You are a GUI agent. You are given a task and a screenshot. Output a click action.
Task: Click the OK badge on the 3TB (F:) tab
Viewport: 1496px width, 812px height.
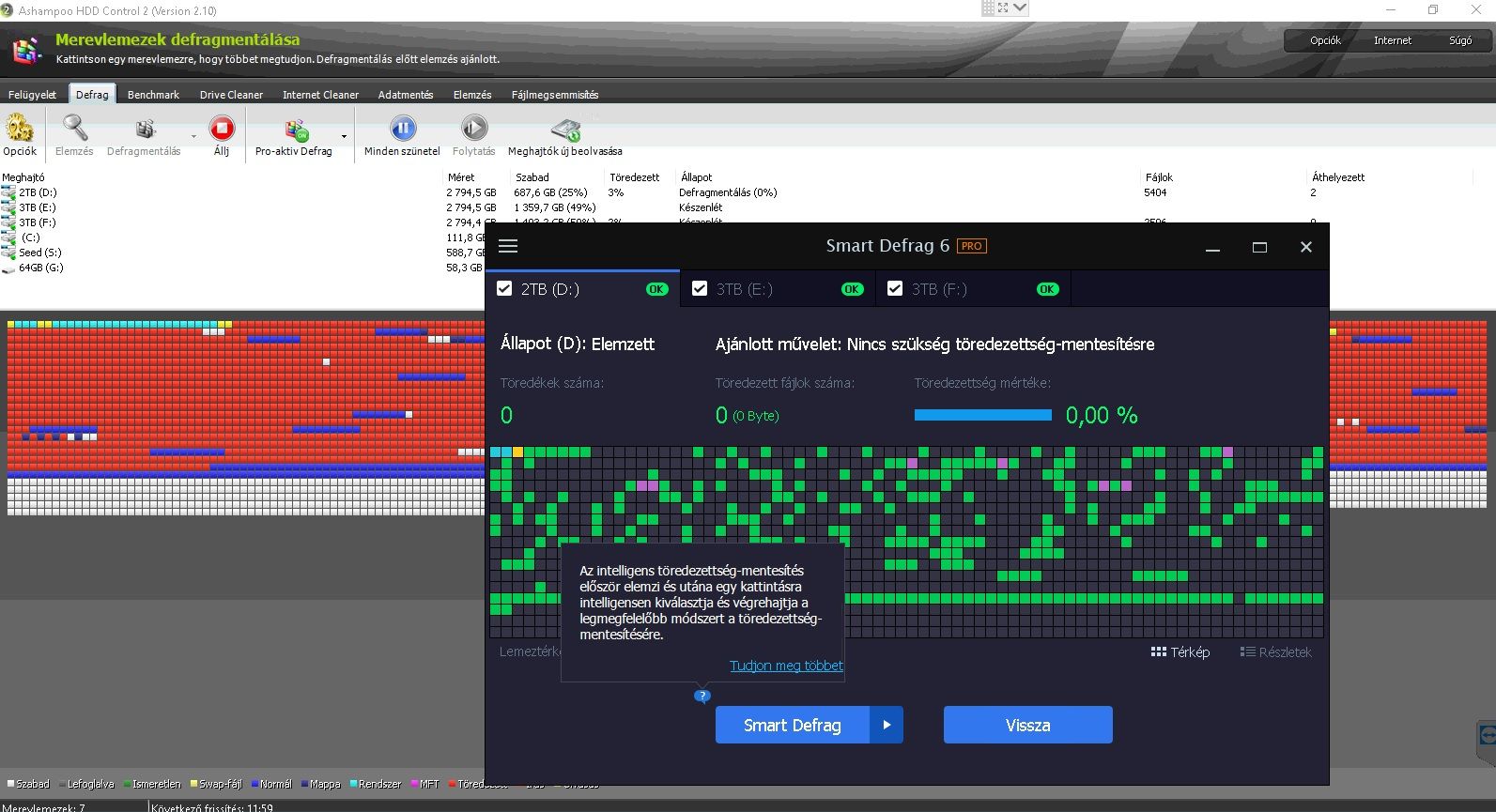tap(1047, 289)
